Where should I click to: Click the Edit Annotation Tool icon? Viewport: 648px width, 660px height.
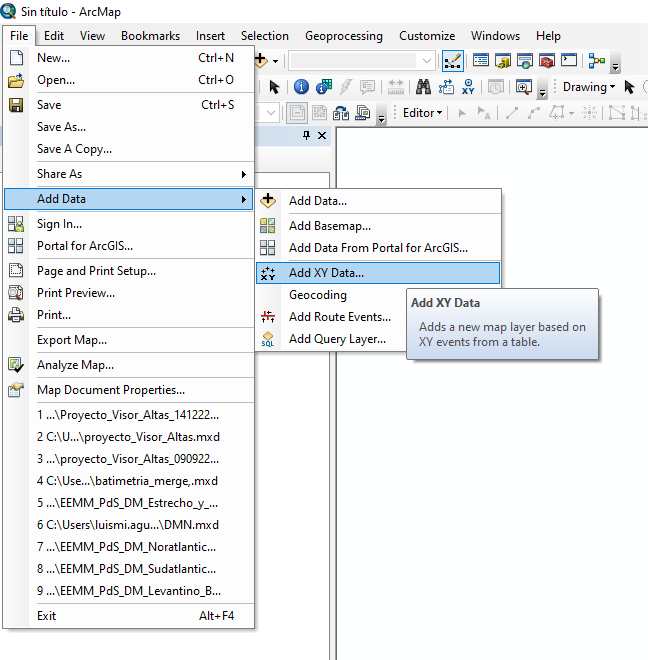click(x=483, y=113)
